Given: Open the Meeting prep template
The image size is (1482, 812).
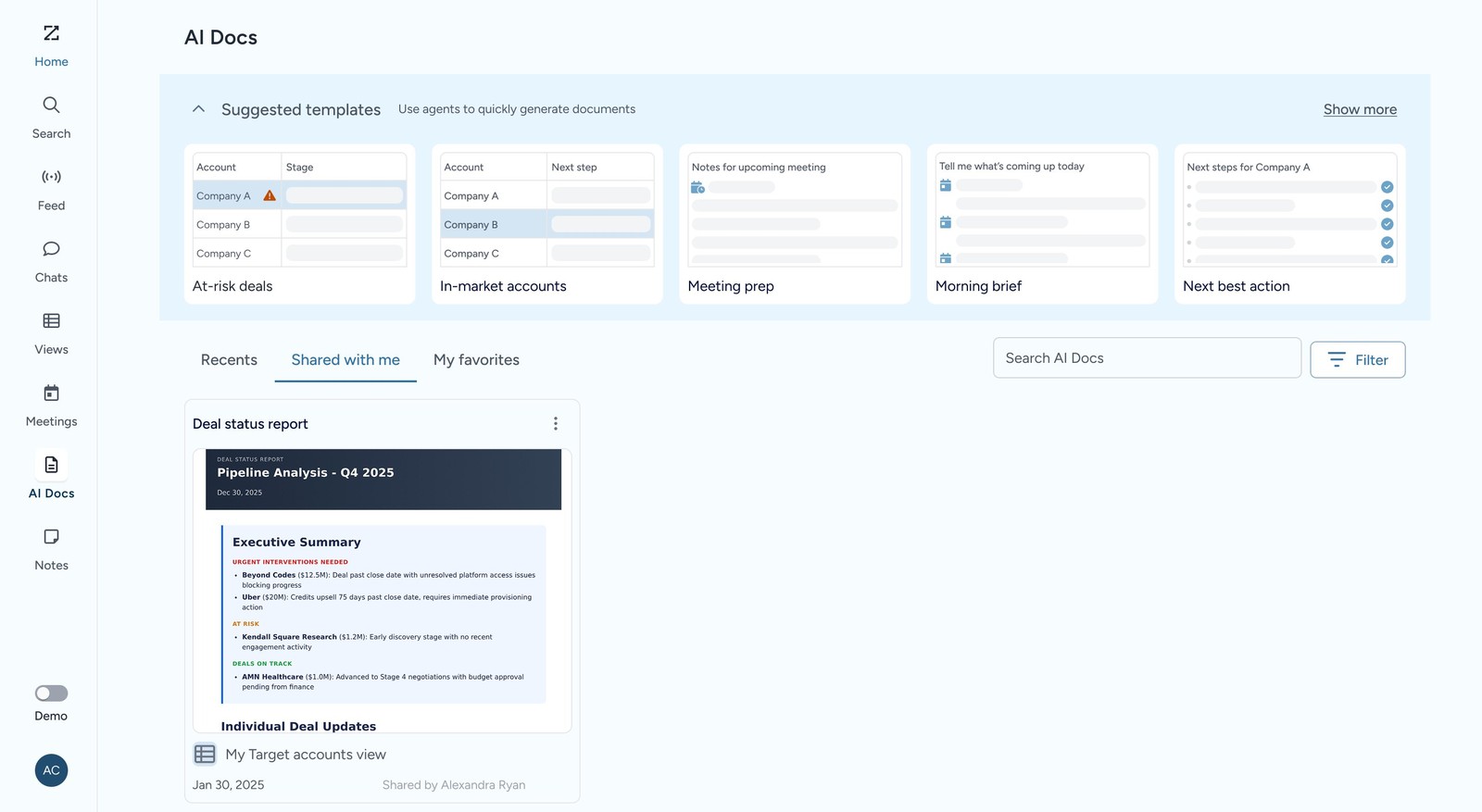Looking at the screenshot, I should (x=795, y=223).
